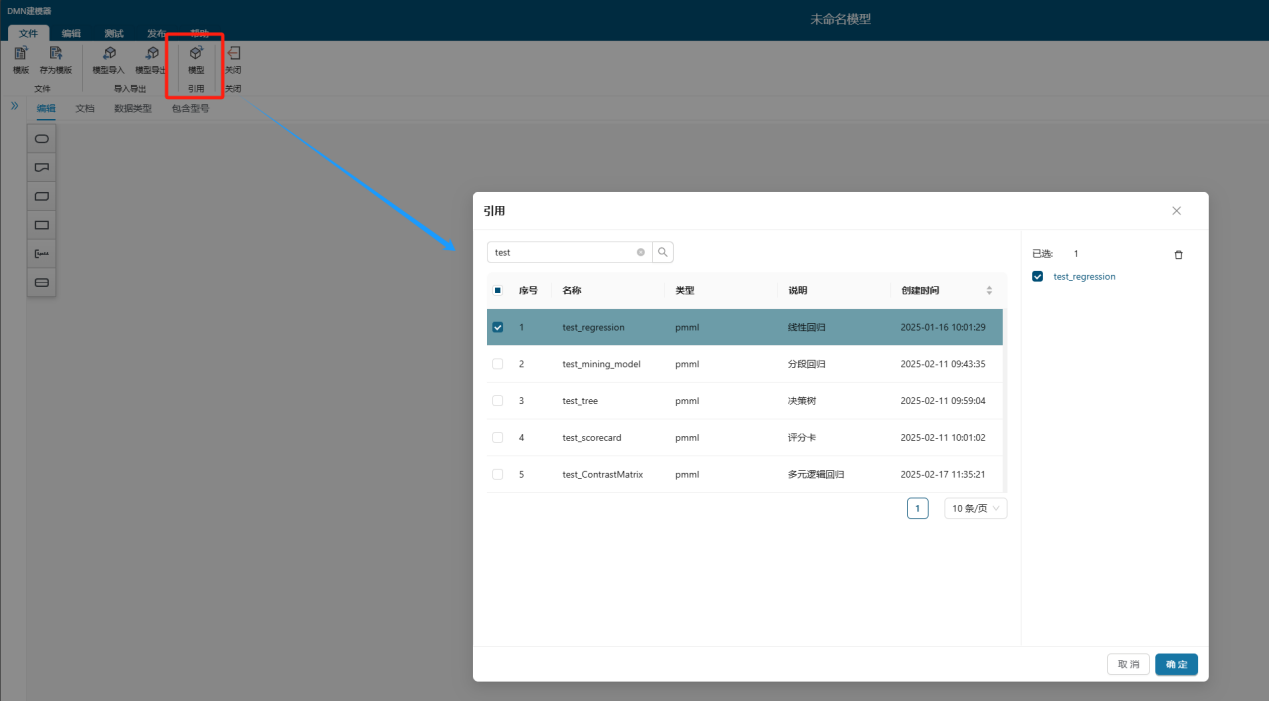The image size is (1269, 701).
Task: Open the 数据类型 tab
Action: pyautogui.click(x=133, y=108)
